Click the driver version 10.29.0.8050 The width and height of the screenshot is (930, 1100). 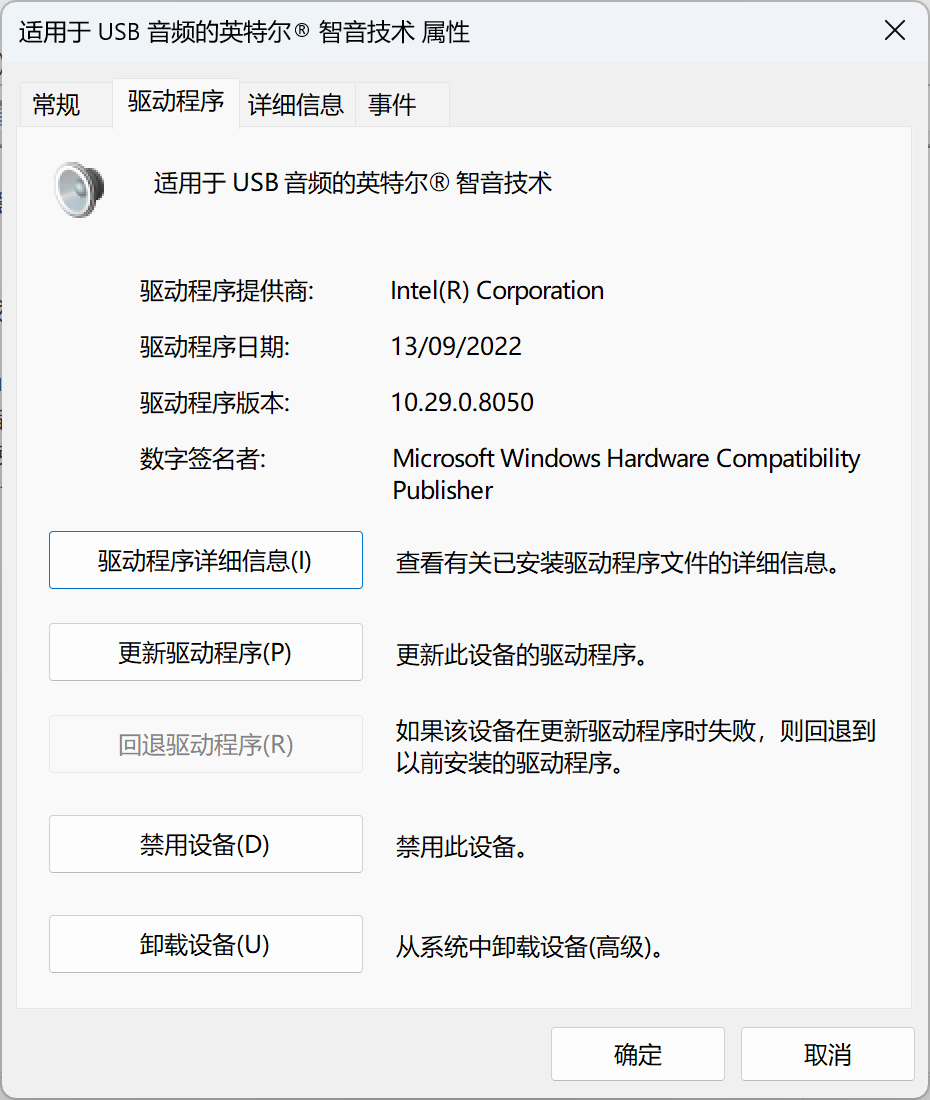pyautogui.click(x=462, y=403)
